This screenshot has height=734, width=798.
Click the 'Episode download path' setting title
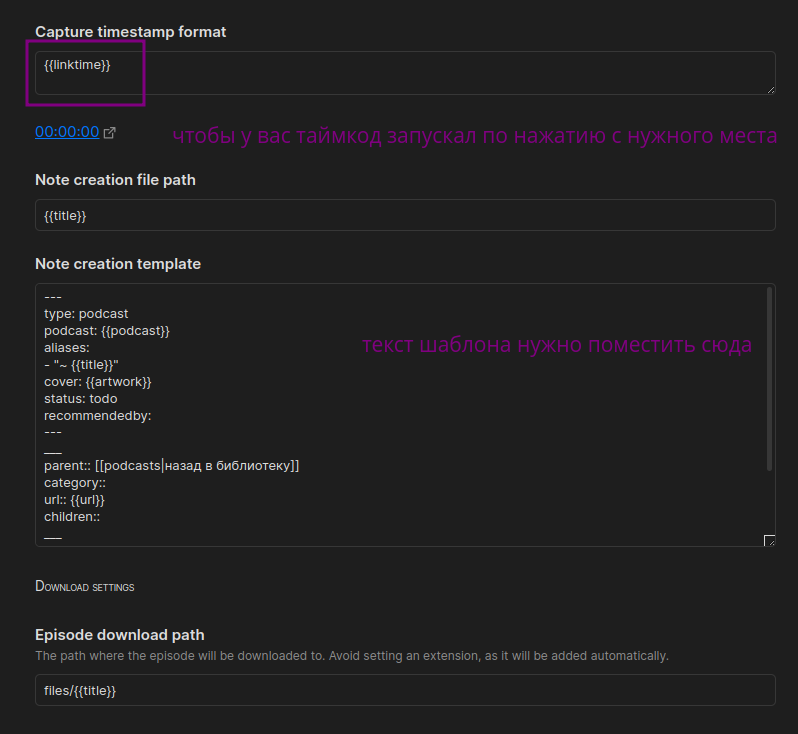pos(120,635)
